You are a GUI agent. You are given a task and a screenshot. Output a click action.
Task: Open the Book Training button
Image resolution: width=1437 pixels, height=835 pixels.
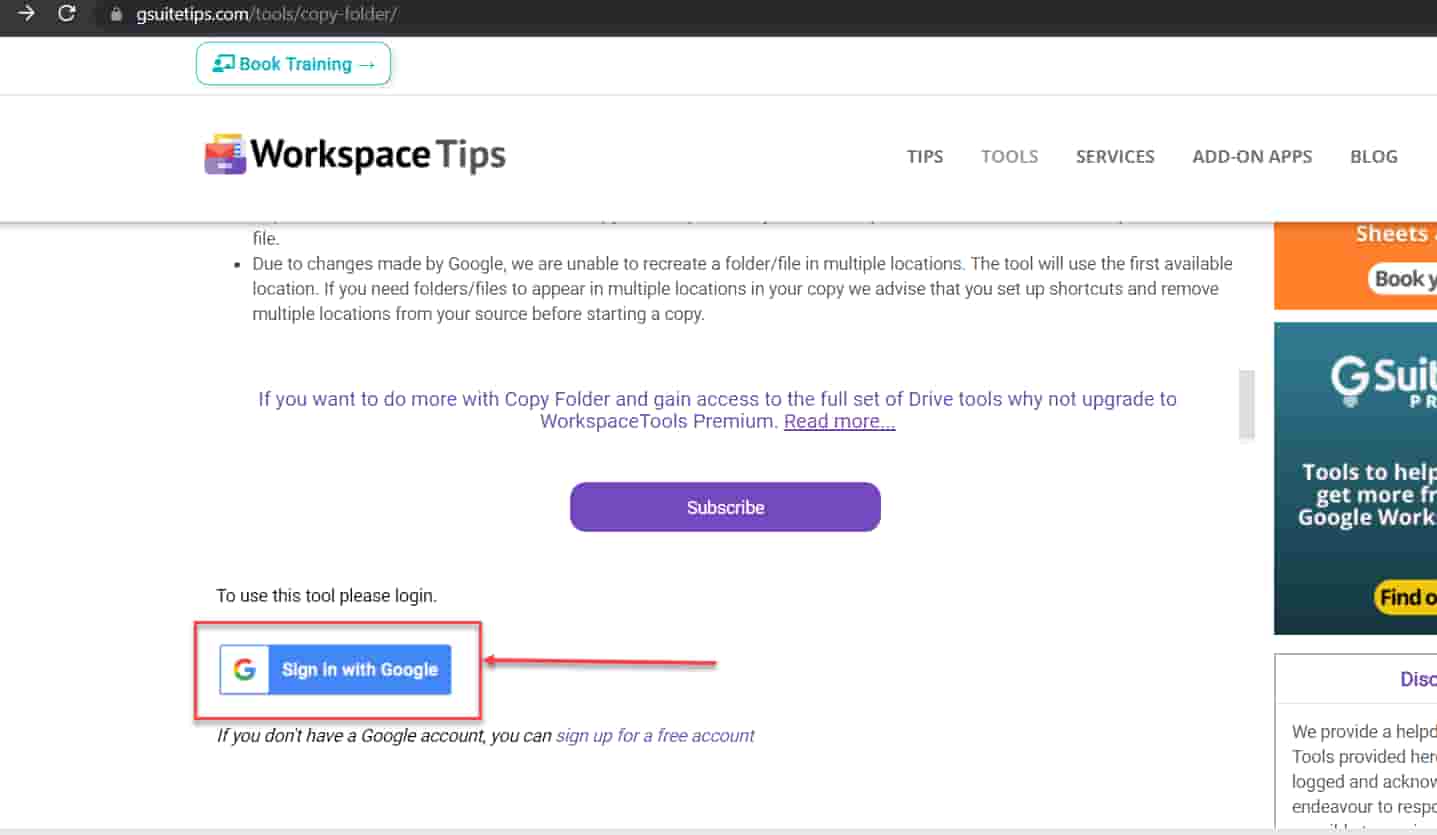pyautogui.click(x=293, y=63)
